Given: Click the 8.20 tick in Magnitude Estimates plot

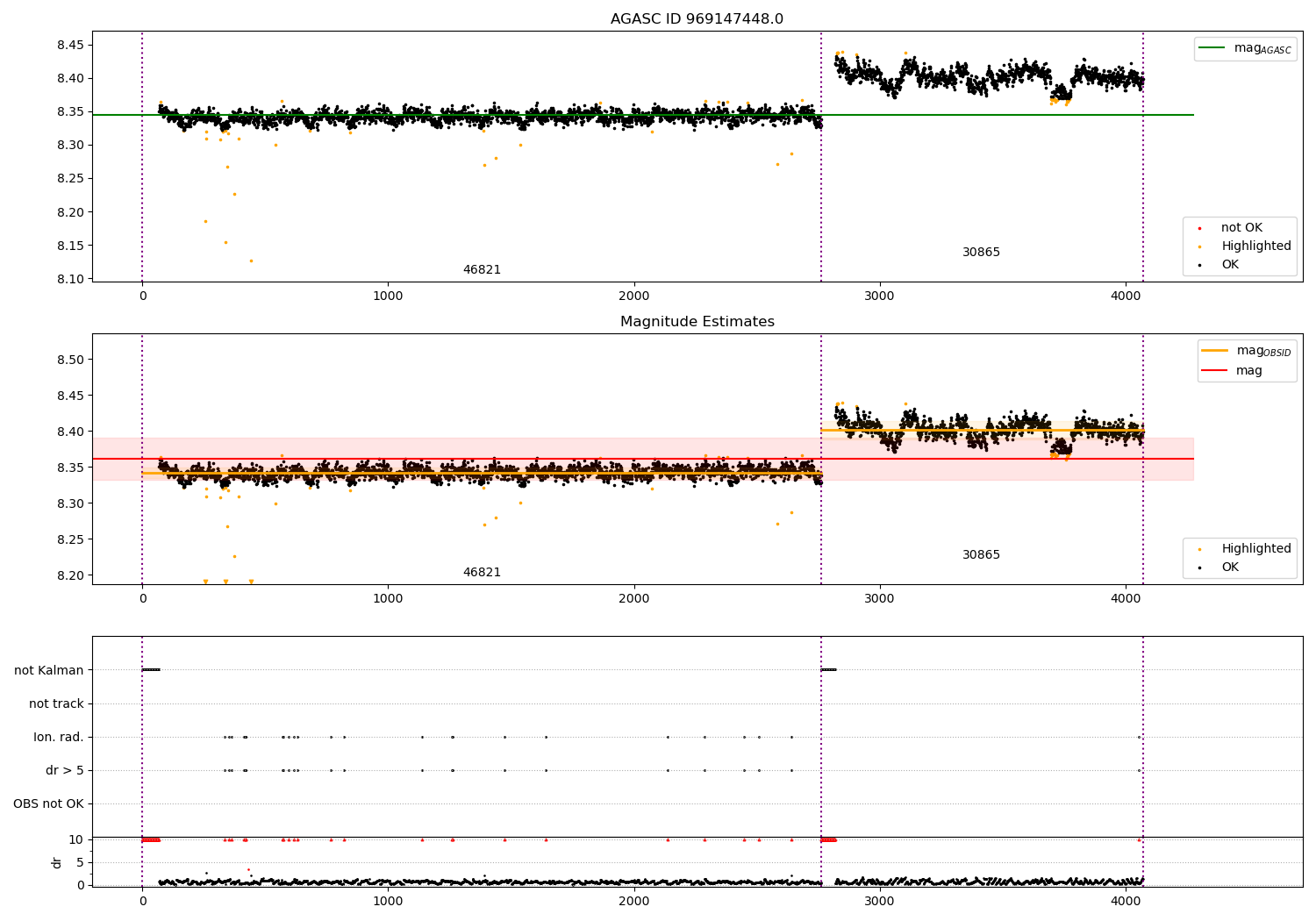Looking at the screenshot, I should (70, 575).
